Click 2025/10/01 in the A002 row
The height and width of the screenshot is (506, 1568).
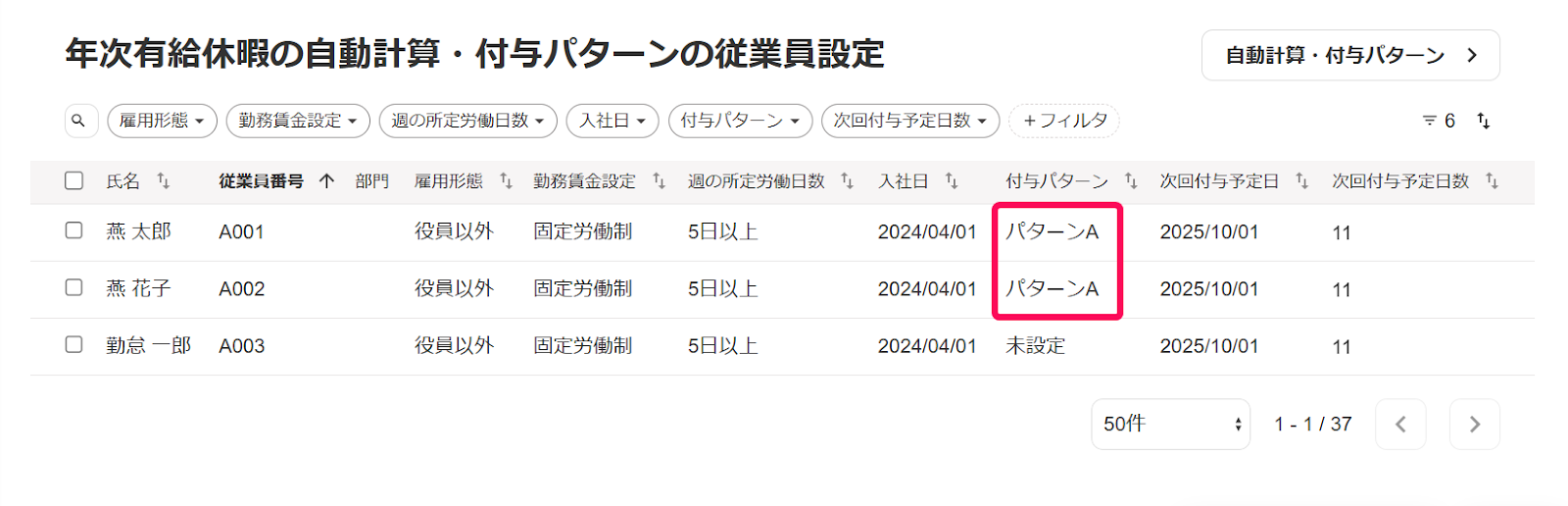coord(1209,289)
